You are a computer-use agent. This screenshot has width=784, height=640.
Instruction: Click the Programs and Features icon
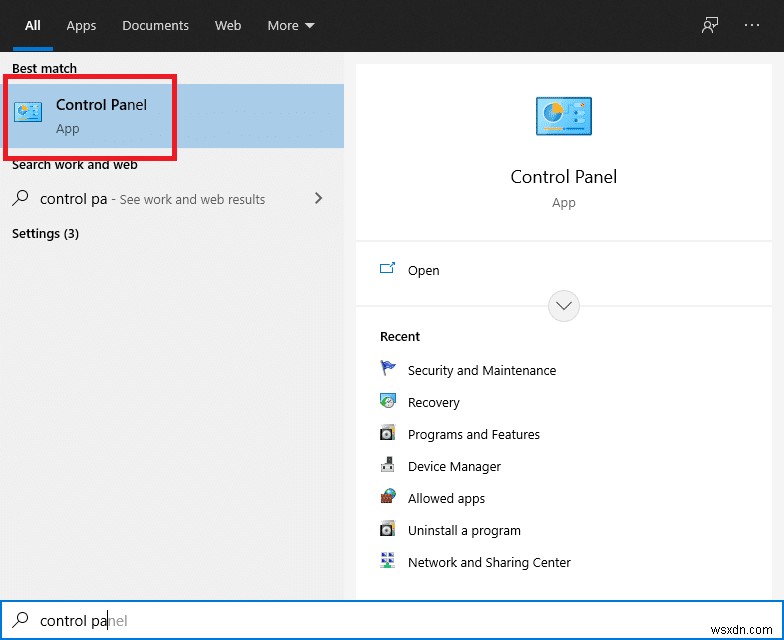point(388,432)
